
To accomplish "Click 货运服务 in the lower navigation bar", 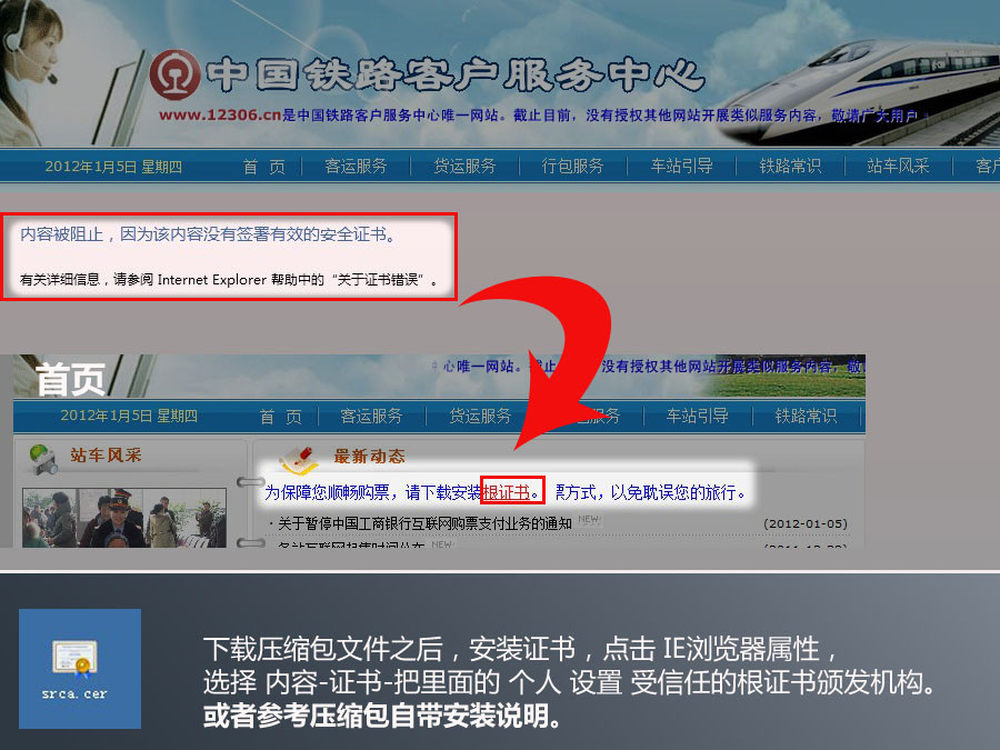I will point(480,416).
